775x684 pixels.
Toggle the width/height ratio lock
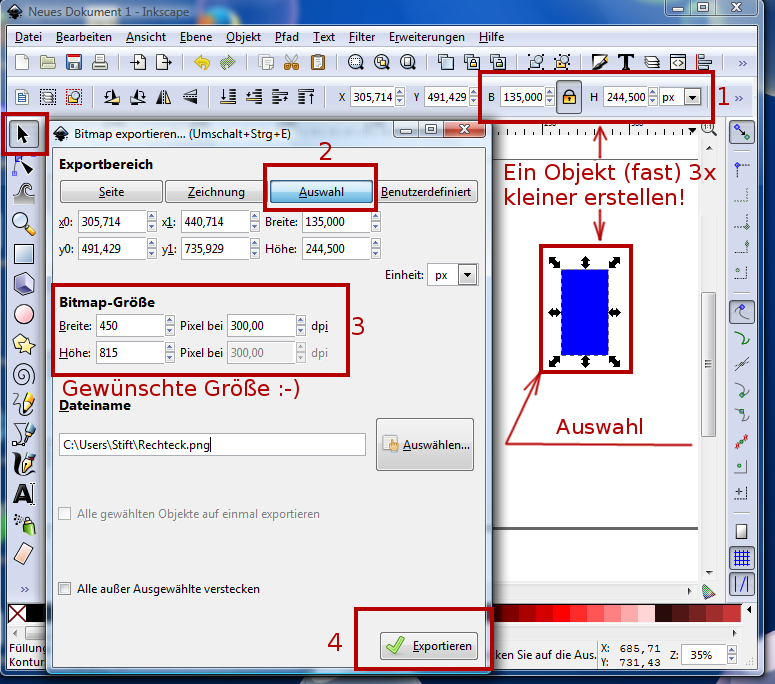pos(569,97)
